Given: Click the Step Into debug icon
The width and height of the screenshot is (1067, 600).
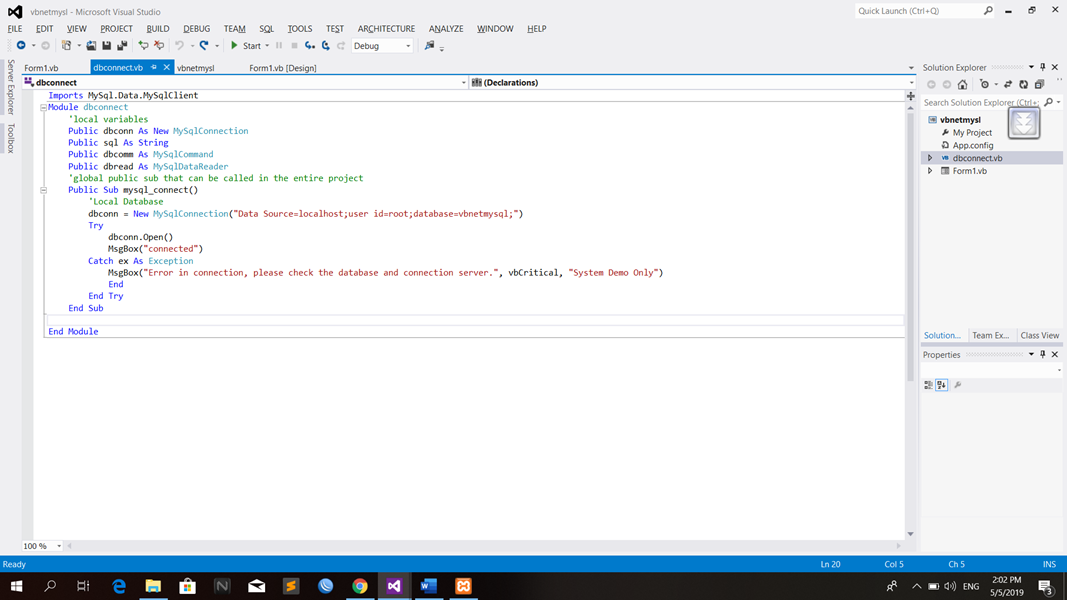Looking at the screenshot, I should (x=310, y=46).
